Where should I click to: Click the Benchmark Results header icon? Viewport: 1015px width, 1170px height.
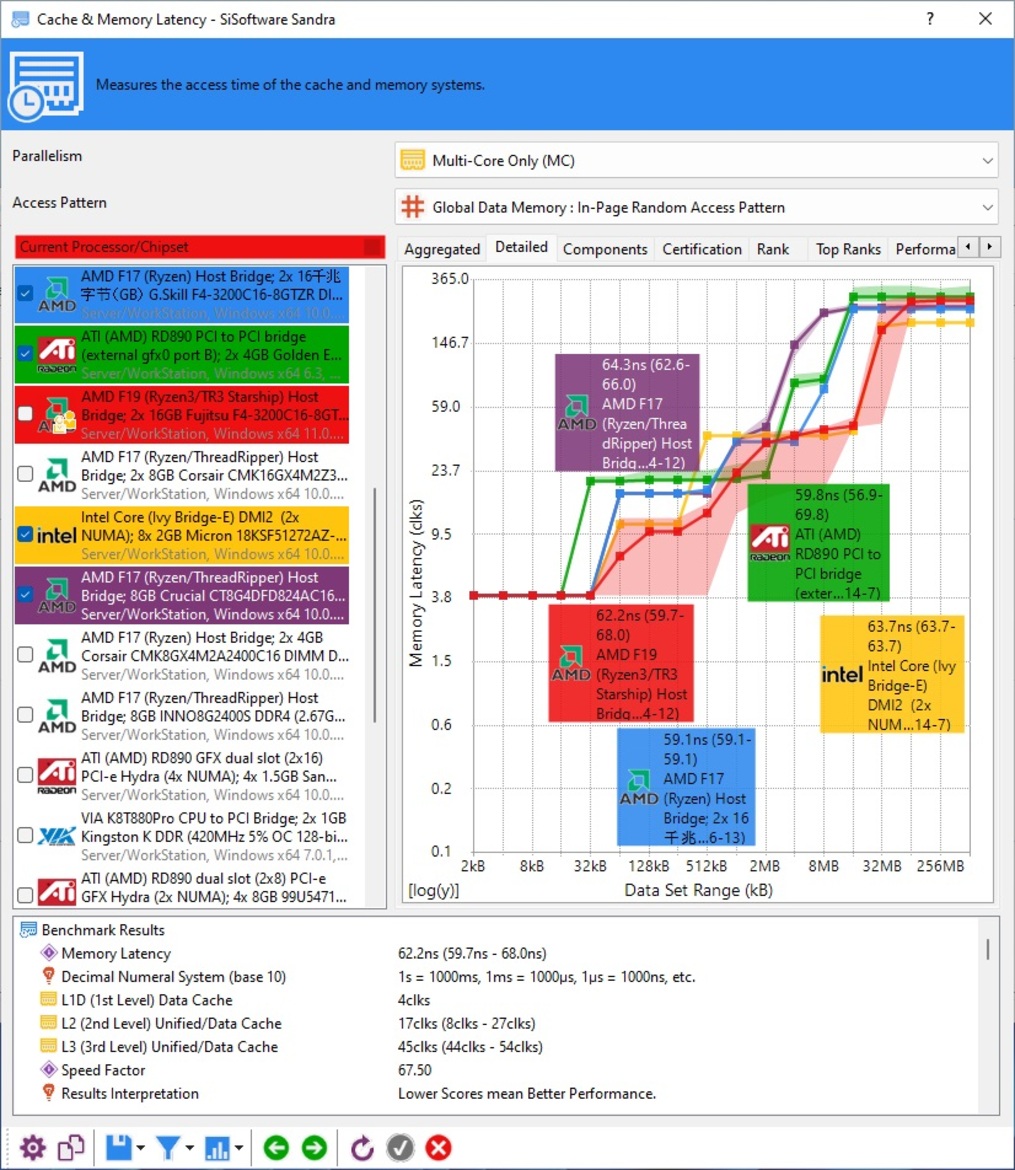click(x=28, y=930)
